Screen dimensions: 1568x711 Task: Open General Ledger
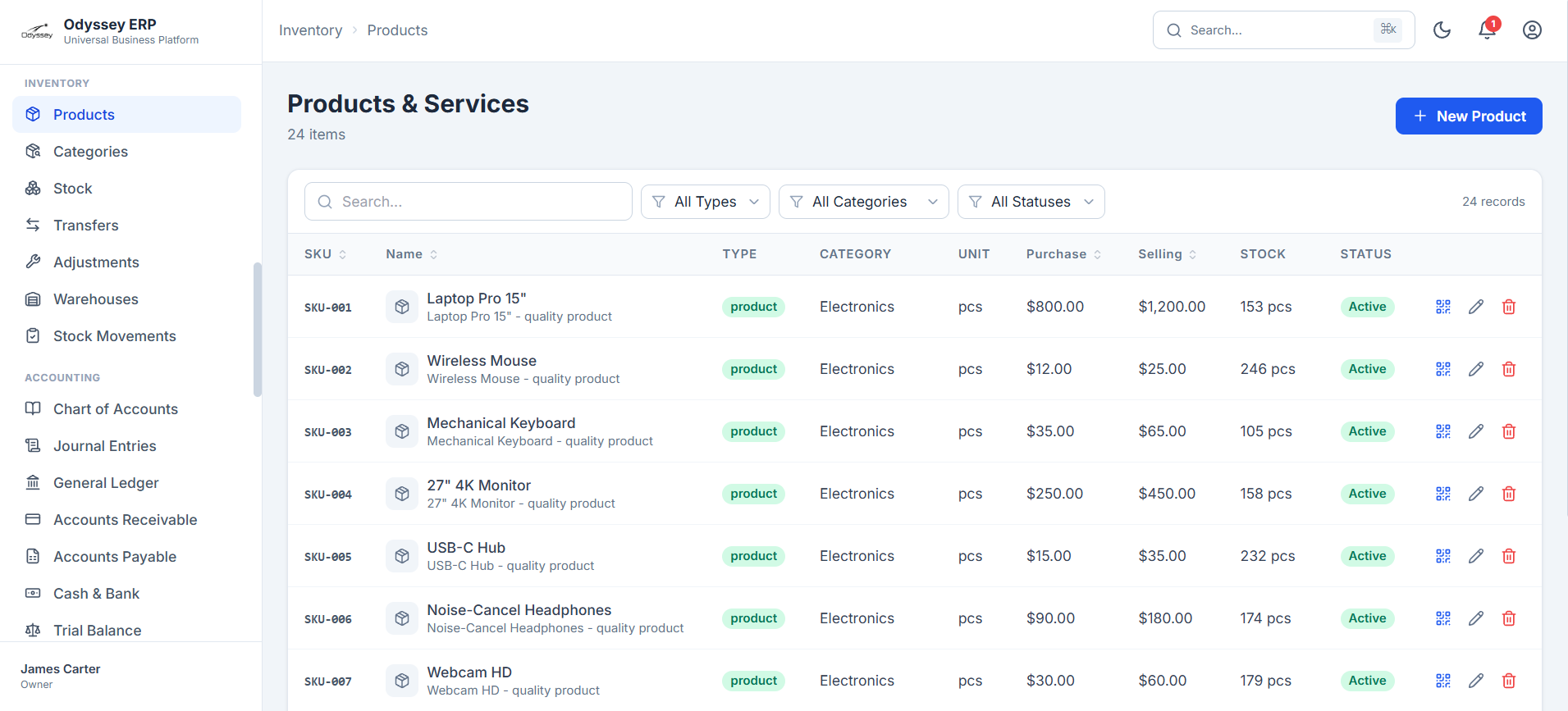click(126, 483)
